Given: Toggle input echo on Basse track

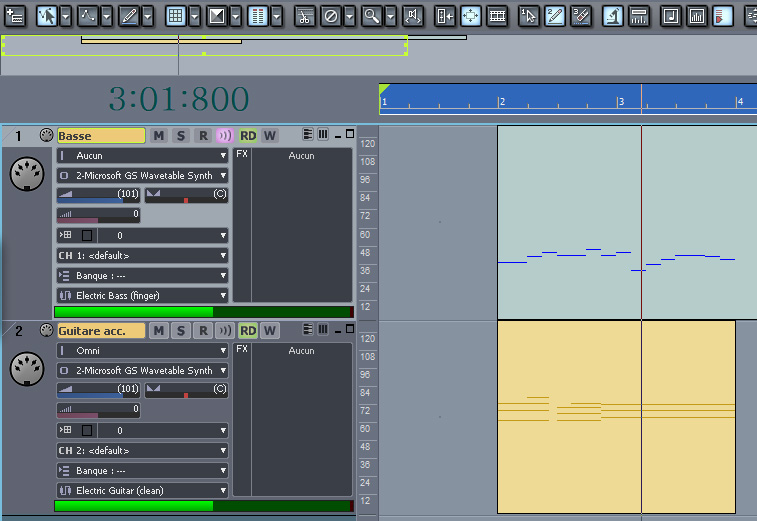Looking at the screenshot, I should click(x=225, y=136).
